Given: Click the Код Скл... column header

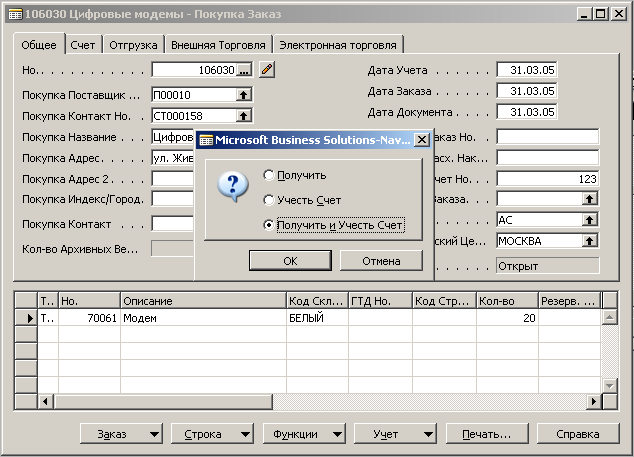Looking at the screenshot, I should (317, 301).
